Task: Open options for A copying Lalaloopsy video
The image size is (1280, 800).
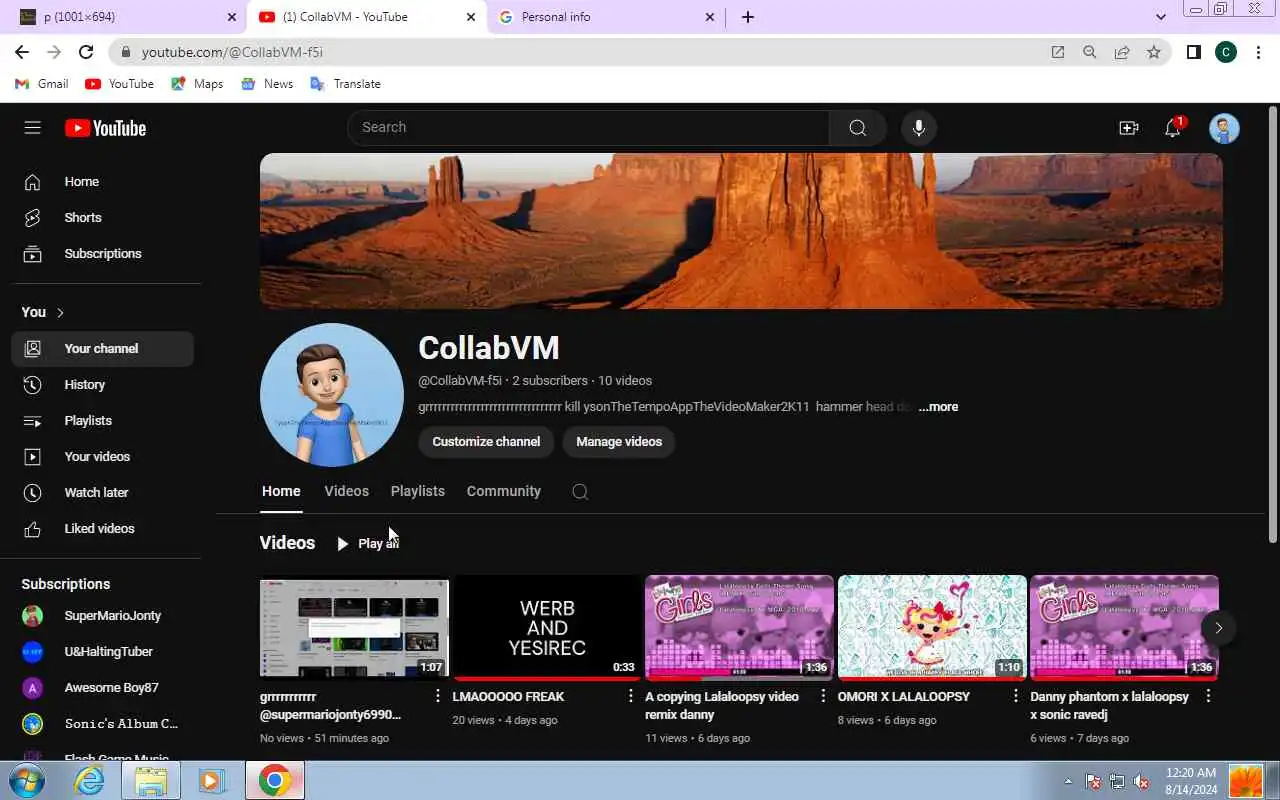Action: [823, 696]
